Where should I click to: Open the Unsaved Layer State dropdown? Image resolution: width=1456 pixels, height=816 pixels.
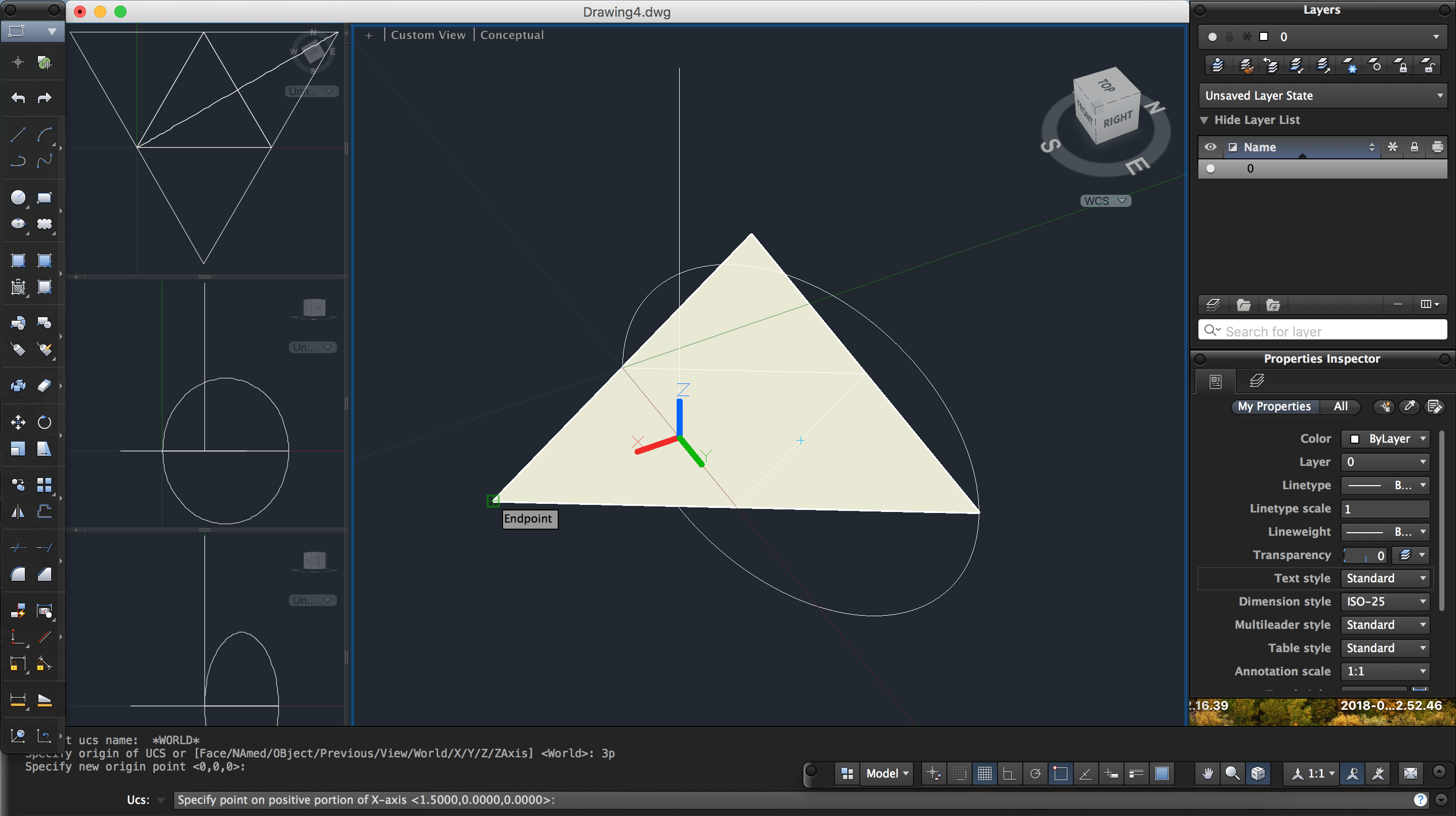[x=1322, y=96]
